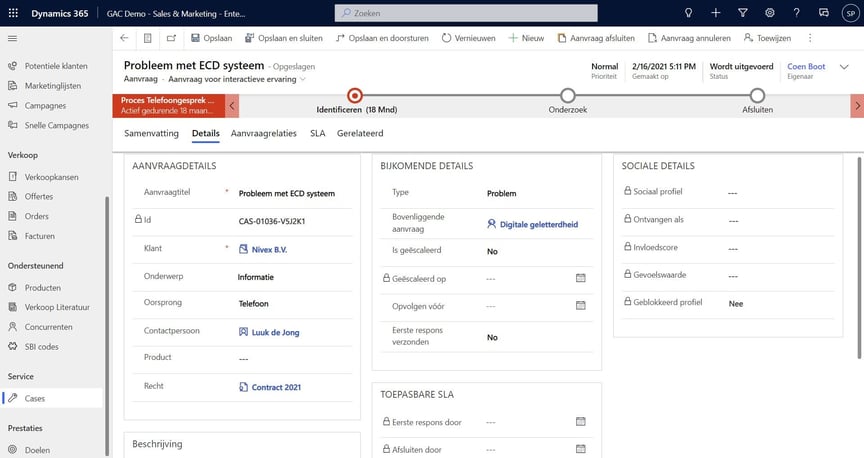Open the help question mark icon

pyautogui.click(x=797, y=13)
